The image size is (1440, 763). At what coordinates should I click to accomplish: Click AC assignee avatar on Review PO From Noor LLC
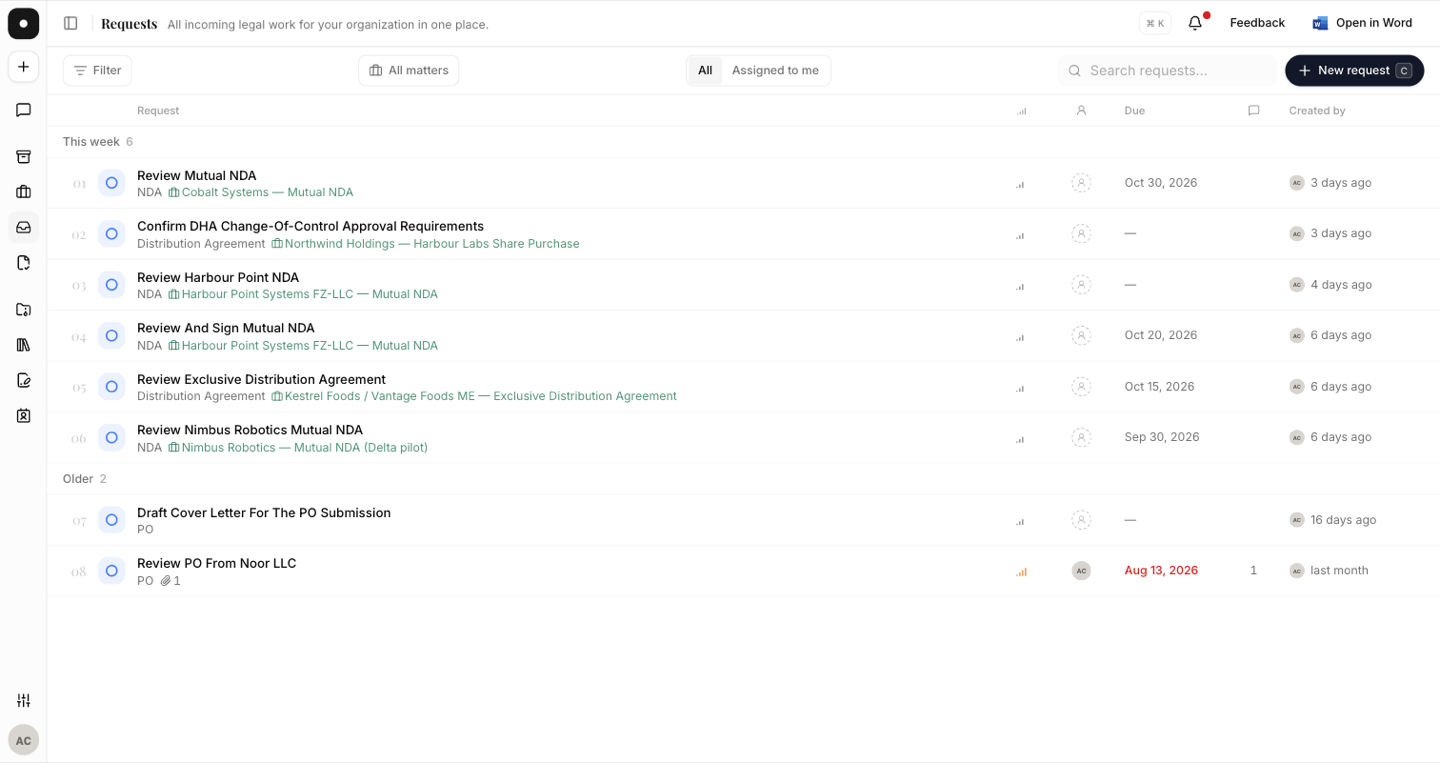coord(1081,571)
